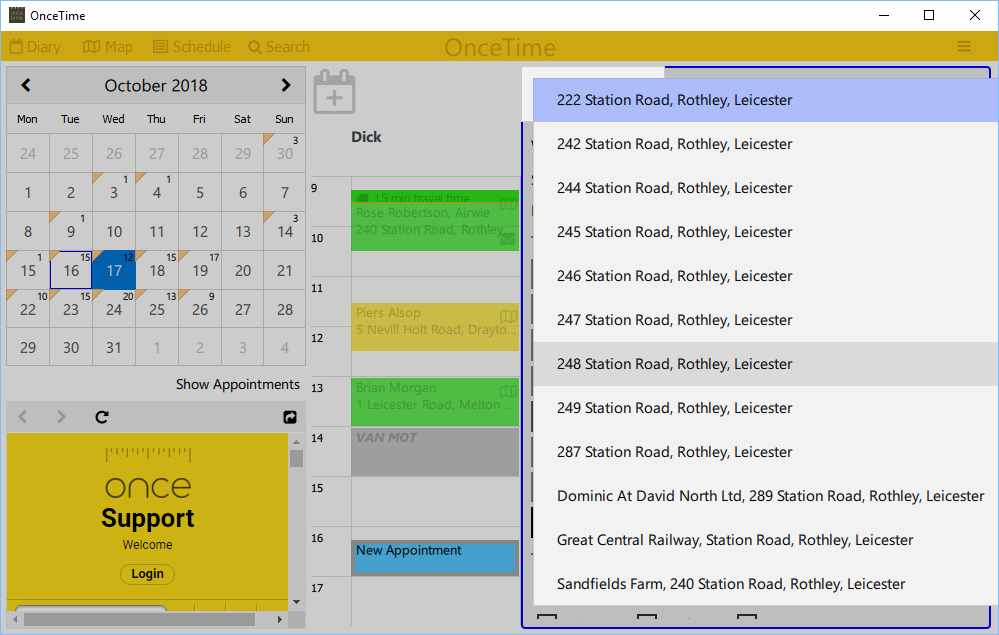The height and width of the screenshot is (635, 999).
Task: Choose October 12 in the calendar
Action: [200, 231]
